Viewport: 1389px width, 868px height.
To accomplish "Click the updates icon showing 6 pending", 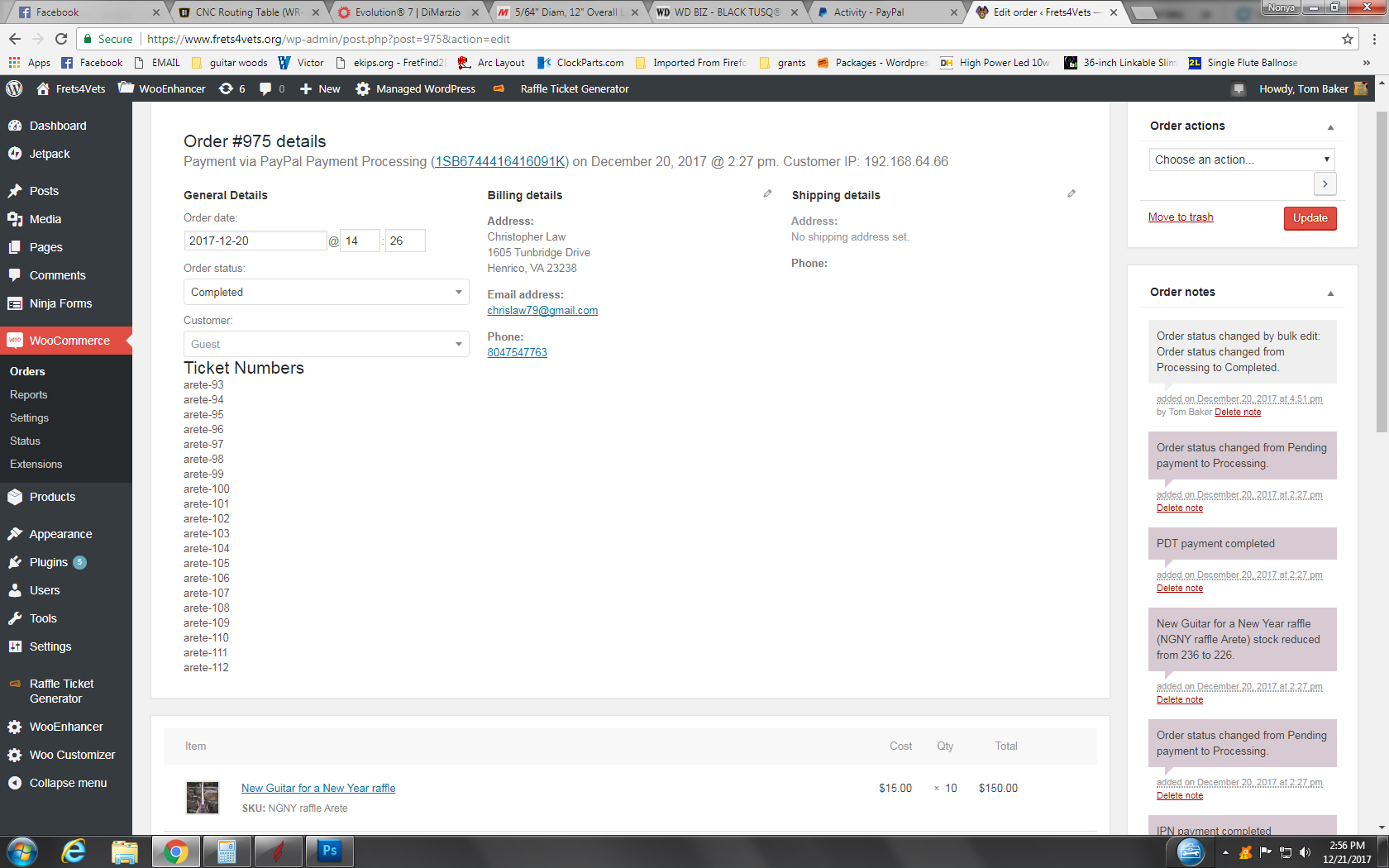I will pyautogui.click(x=231, y=88).
